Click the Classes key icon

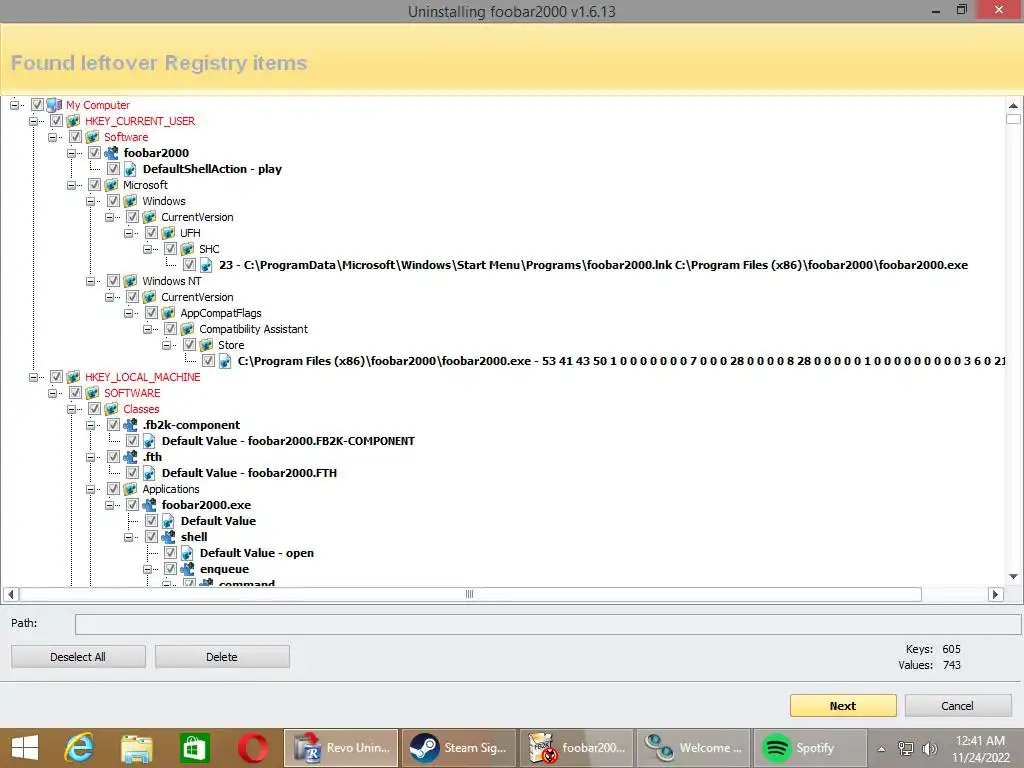pyautogui.click(x=112, y=409)
